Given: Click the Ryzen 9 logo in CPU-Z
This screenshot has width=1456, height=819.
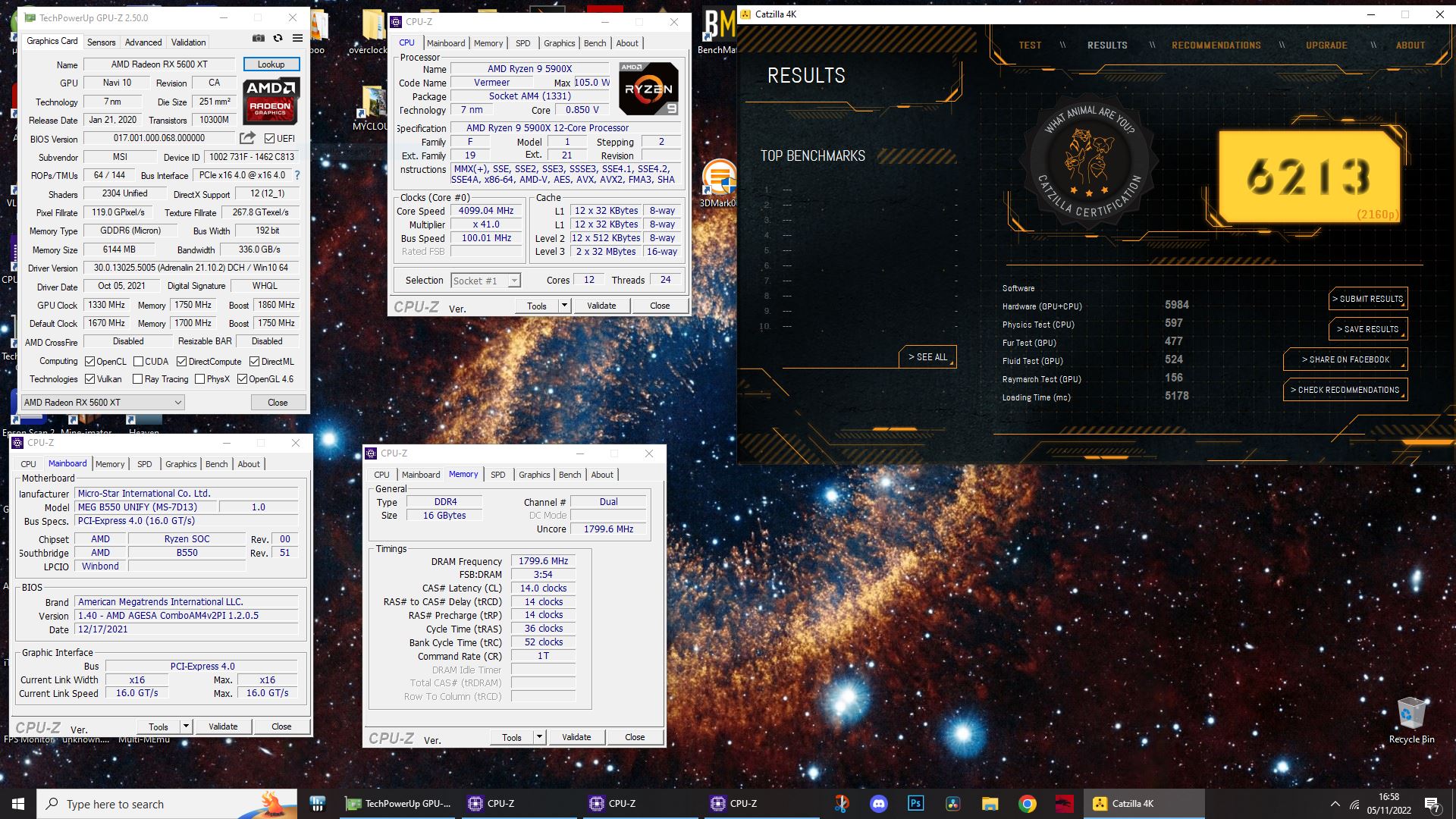Looking at the screenshot, I should pyautogui.click(x=648, y=89).
